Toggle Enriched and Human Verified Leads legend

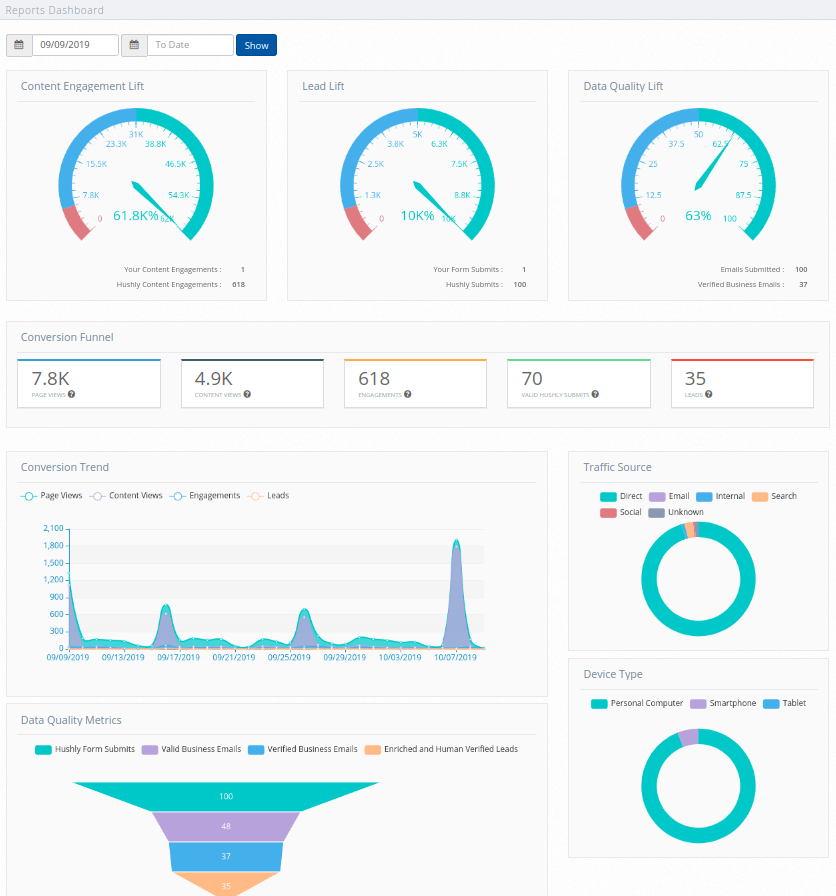tap(442, 749)
